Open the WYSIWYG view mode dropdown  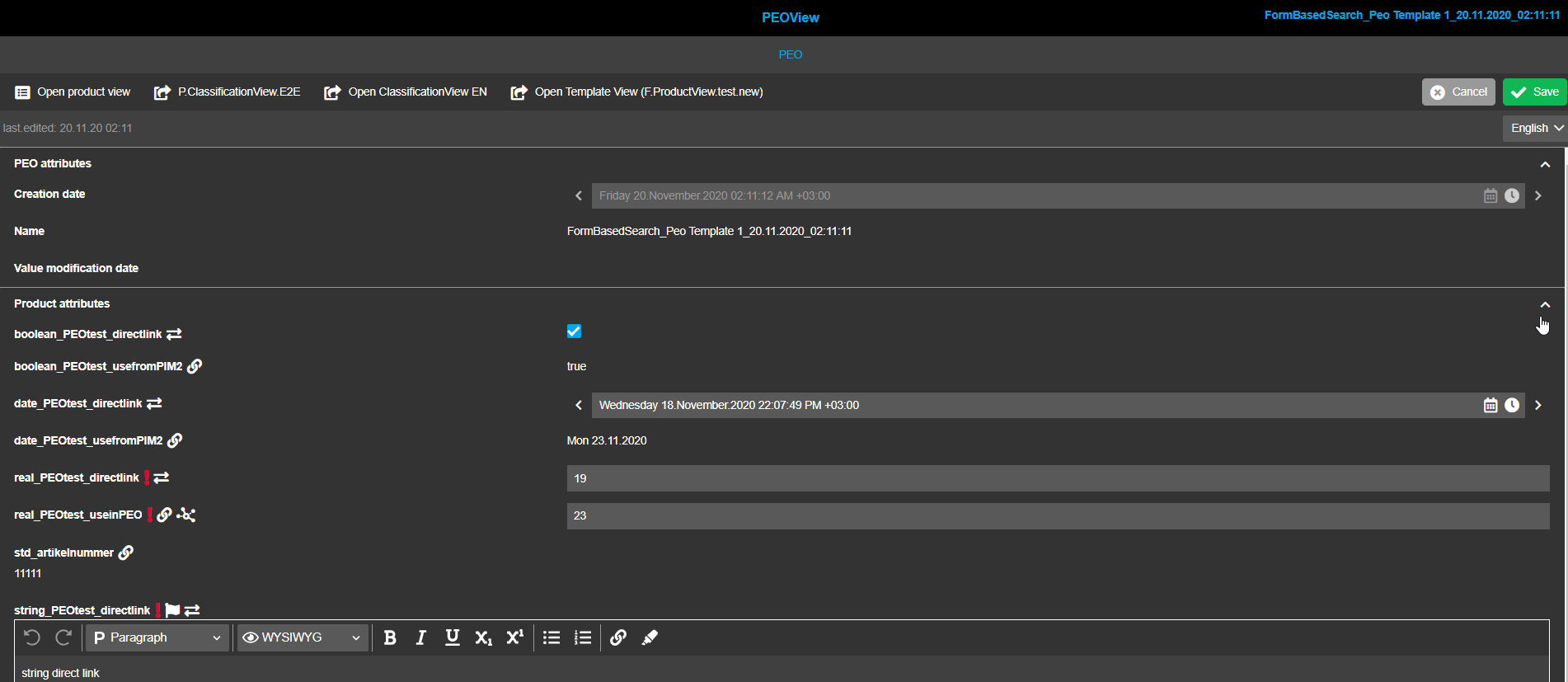click(x=303, y=637)
